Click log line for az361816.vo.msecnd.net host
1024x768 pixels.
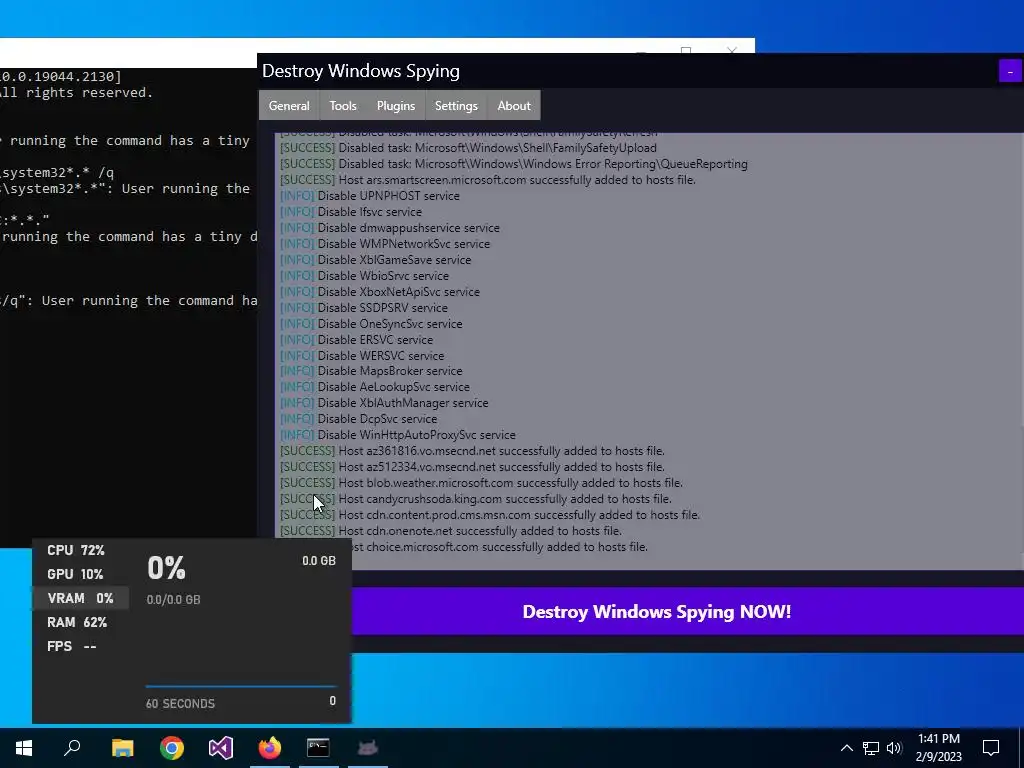(472, 451)
